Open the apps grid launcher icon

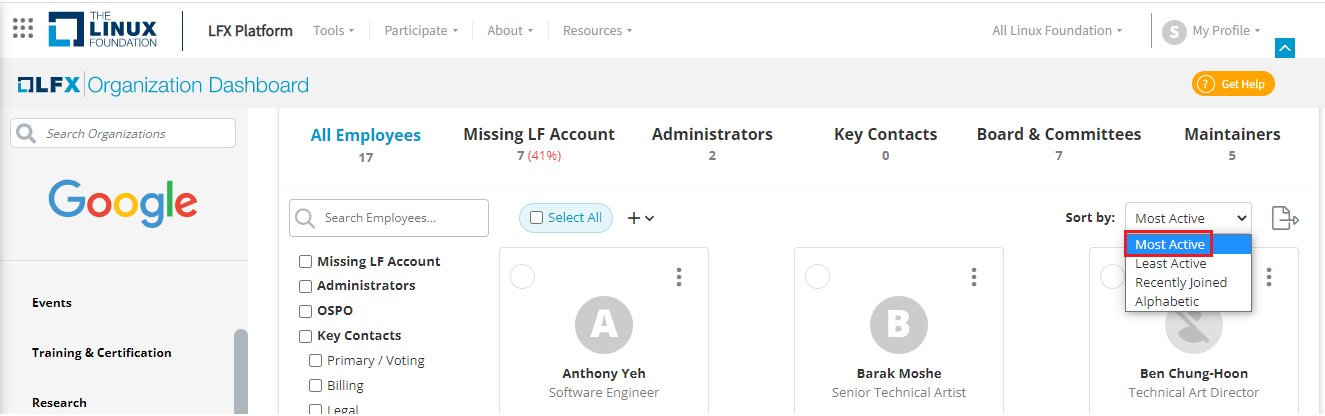(23, 28)
